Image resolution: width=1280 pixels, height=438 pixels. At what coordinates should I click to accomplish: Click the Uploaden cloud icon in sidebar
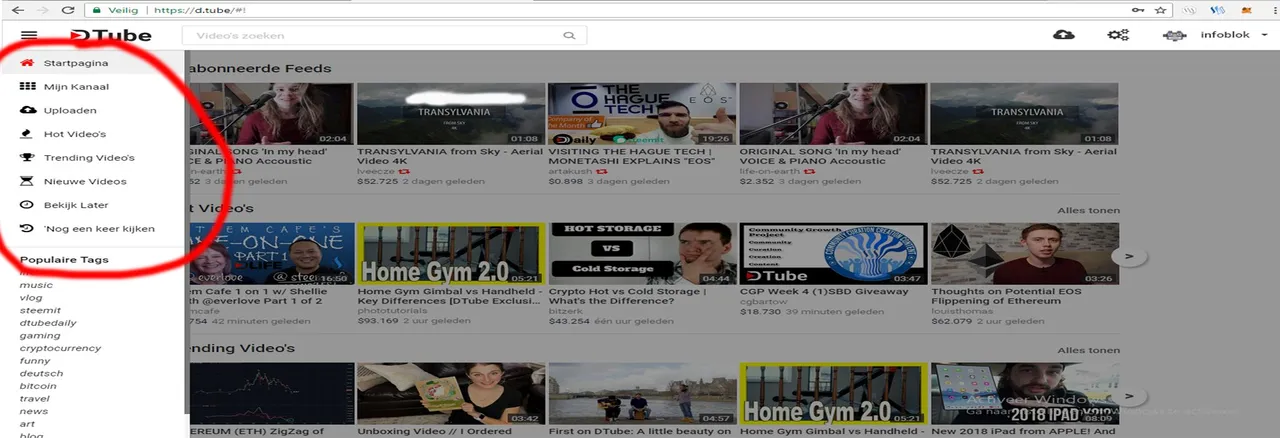coord(27,110)
